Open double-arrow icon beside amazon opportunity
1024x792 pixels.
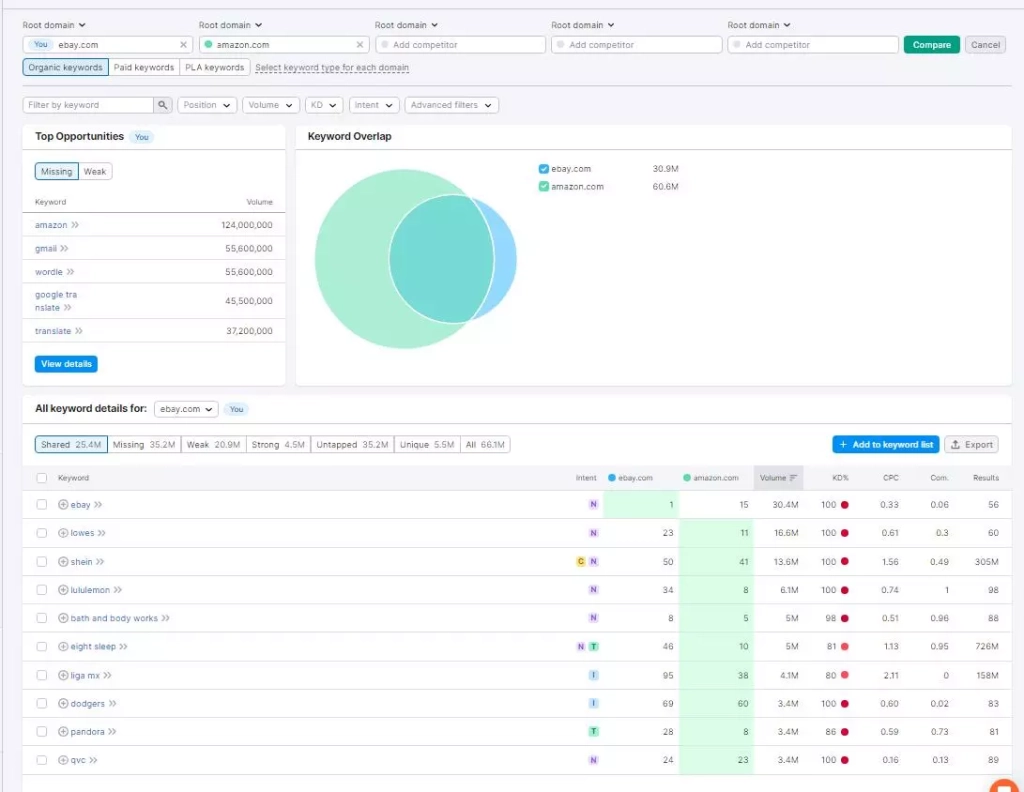coord(75,225)
